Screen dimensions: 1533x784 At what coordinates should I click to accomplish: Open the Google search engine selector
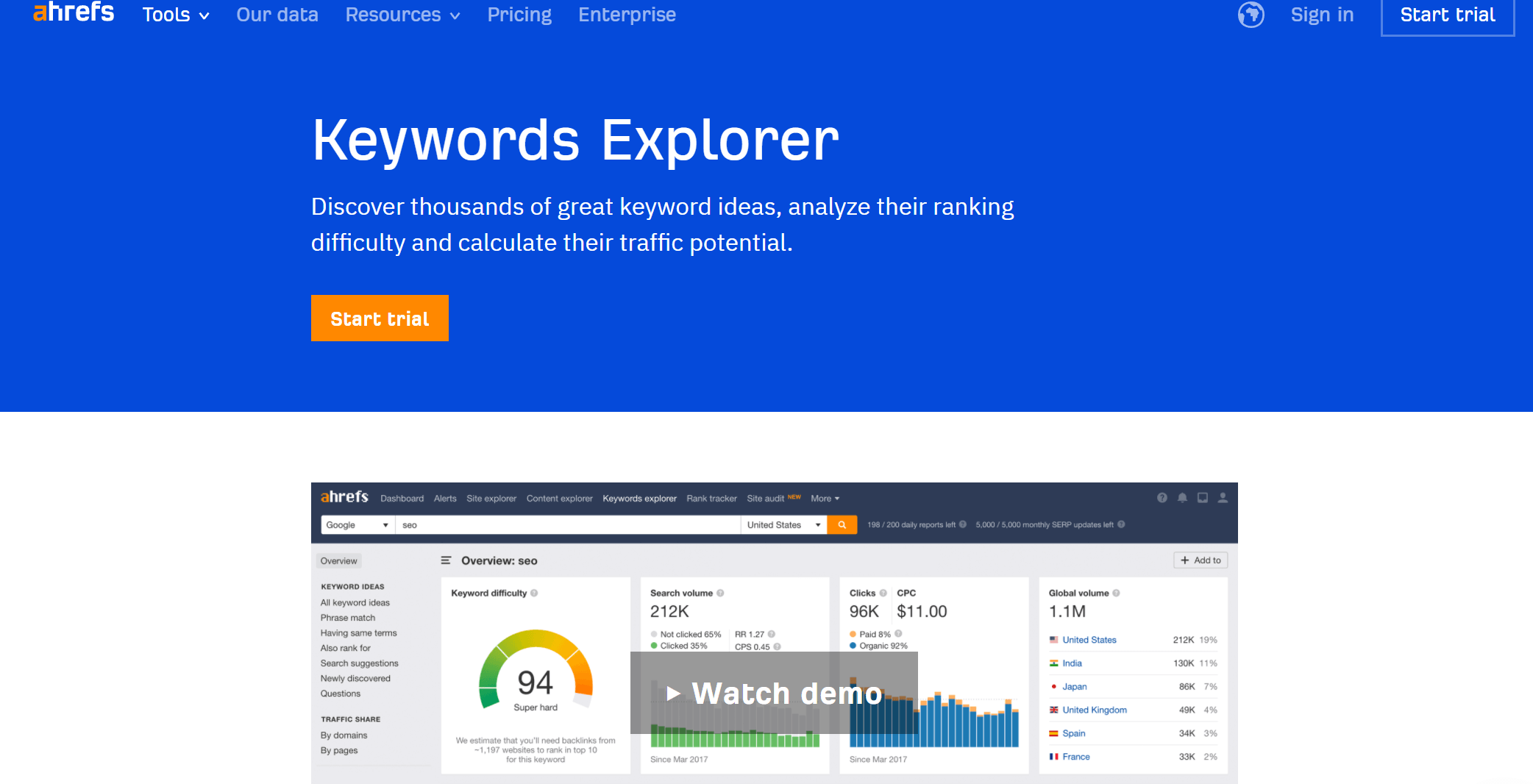[357, 524]
